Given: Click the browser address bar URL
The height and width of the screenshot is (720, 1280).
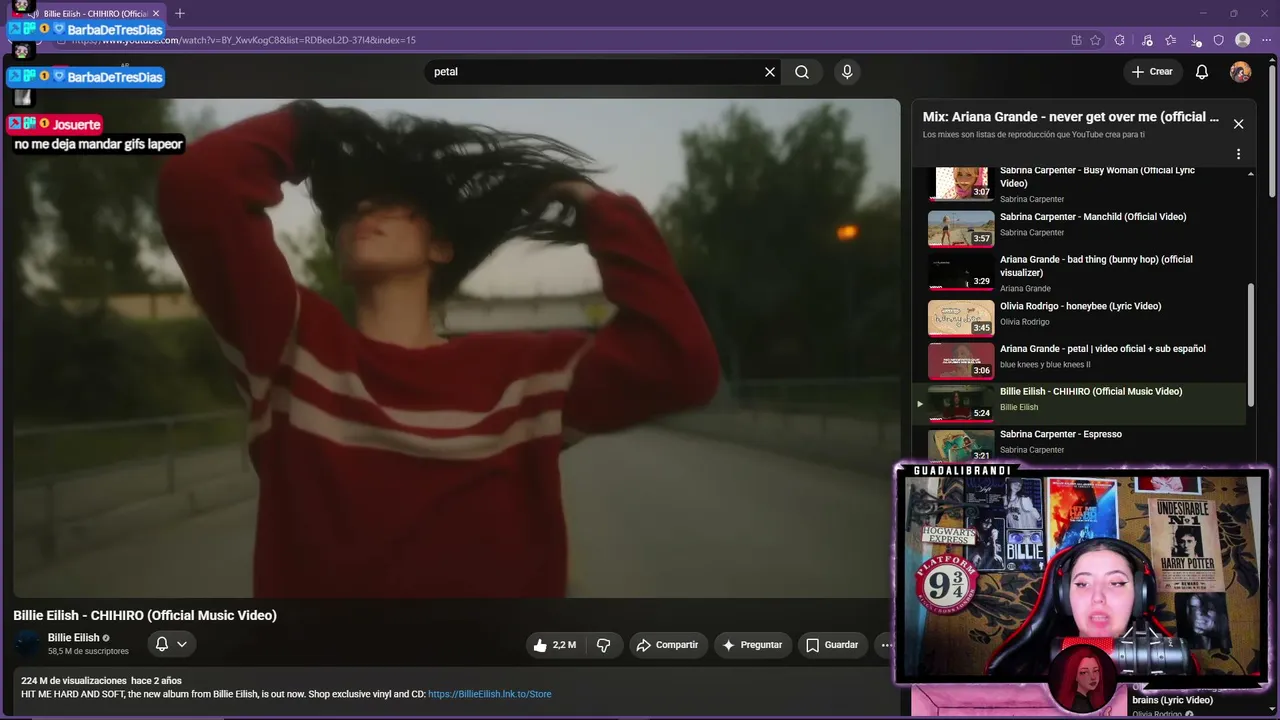Looking at the screenshot, I should click(x=243, y=40).
